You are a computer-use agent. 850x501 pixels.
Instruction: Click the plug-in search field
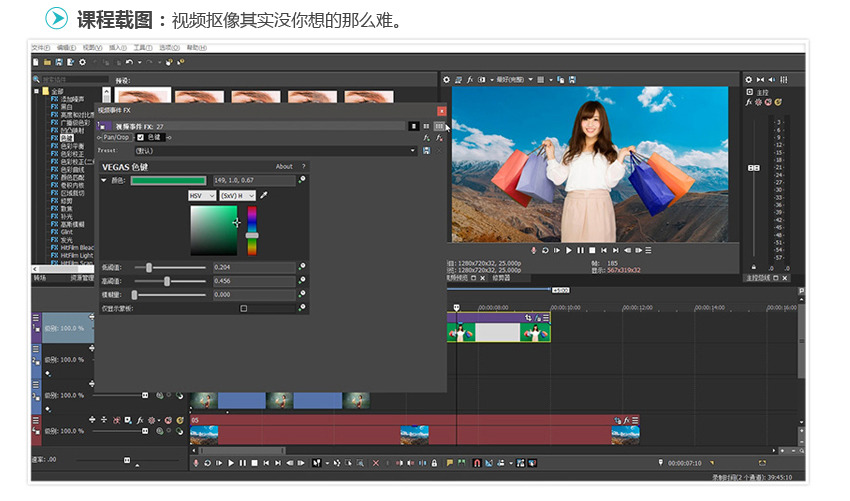point(75,80)
